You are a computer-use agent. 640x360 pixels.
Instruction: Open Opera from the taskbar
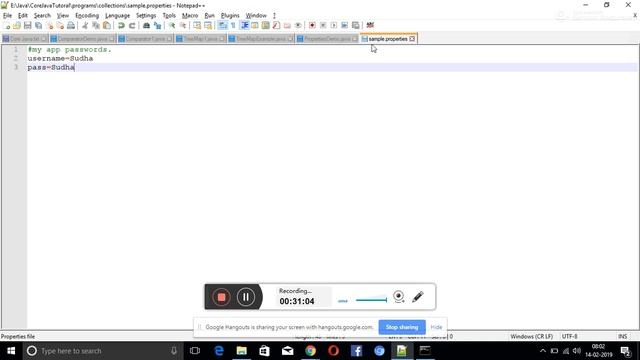tap(333, 351)
